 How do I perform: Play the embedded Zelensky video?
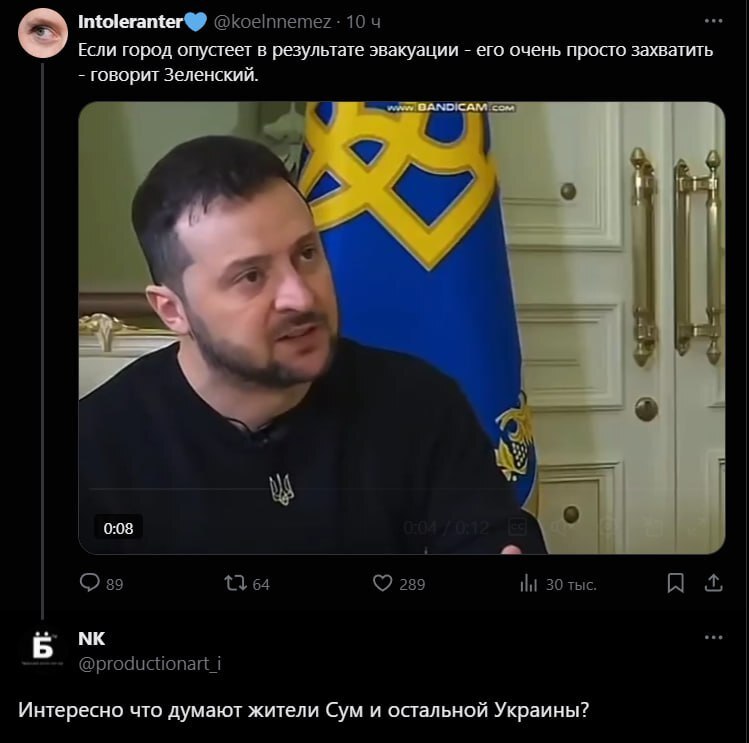(402, 328)
